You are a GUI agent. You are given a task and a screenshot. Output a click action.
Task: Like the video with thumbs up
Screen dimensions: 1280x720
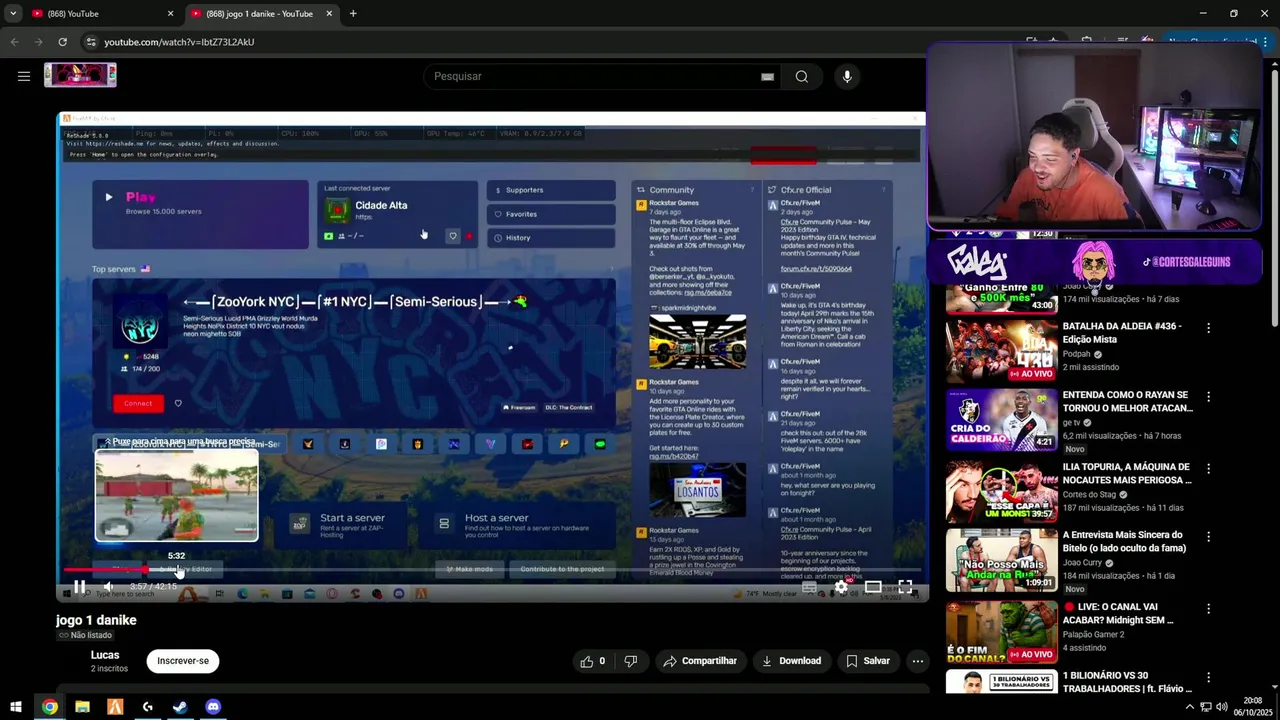[592, 661]
